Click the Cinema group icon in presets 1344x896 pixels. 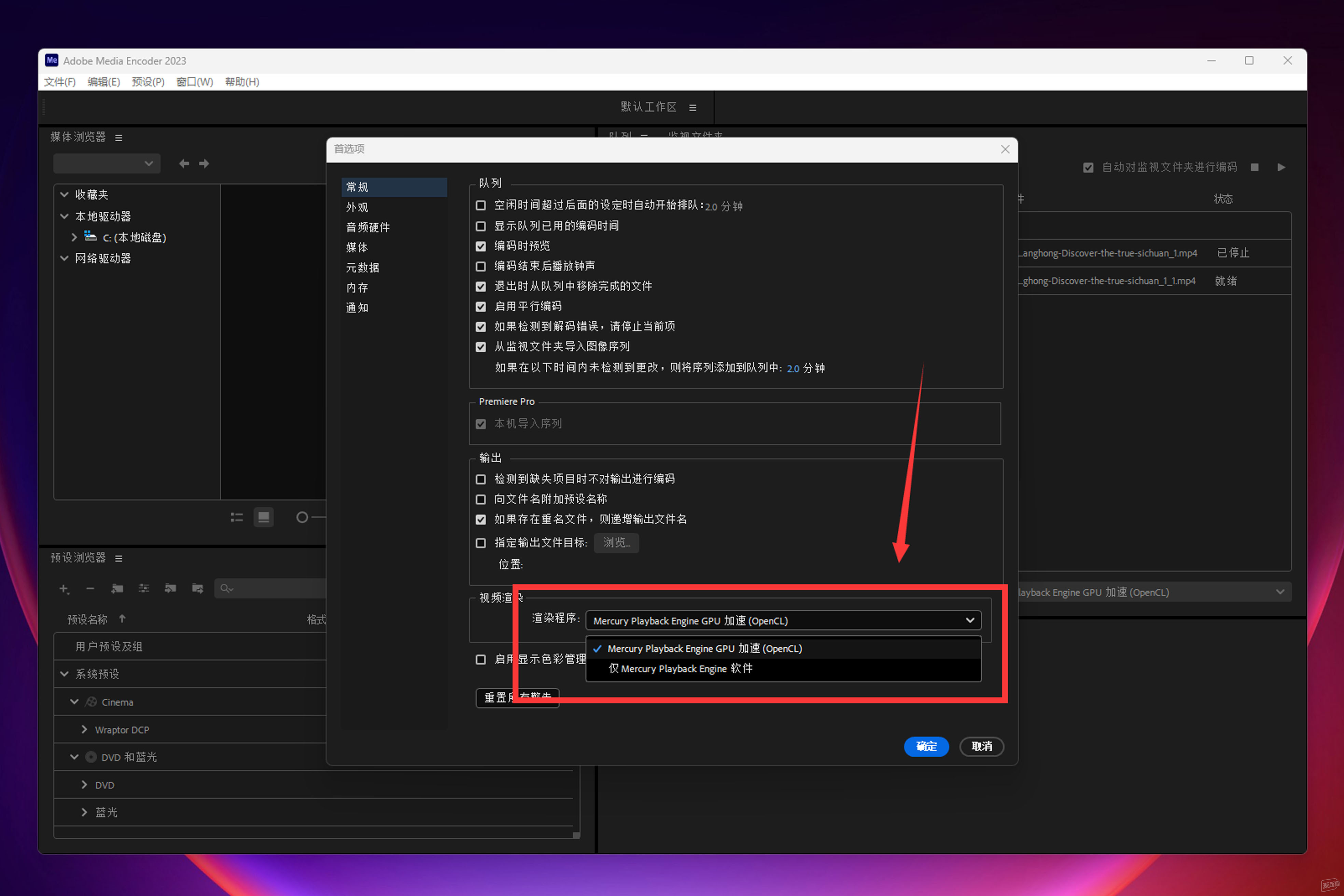[91, 702]
